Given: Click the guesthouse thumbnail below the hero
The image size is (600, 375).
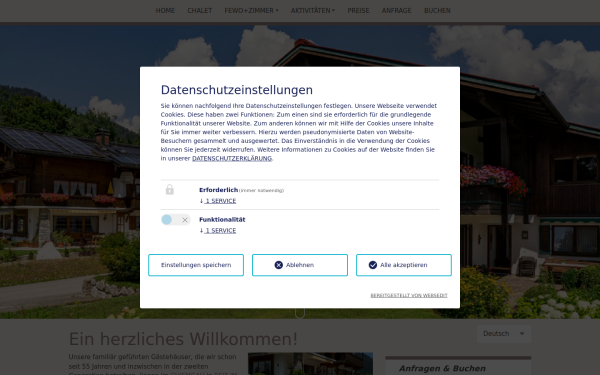Looking at the screenshot, I should (x=310, y=364).
